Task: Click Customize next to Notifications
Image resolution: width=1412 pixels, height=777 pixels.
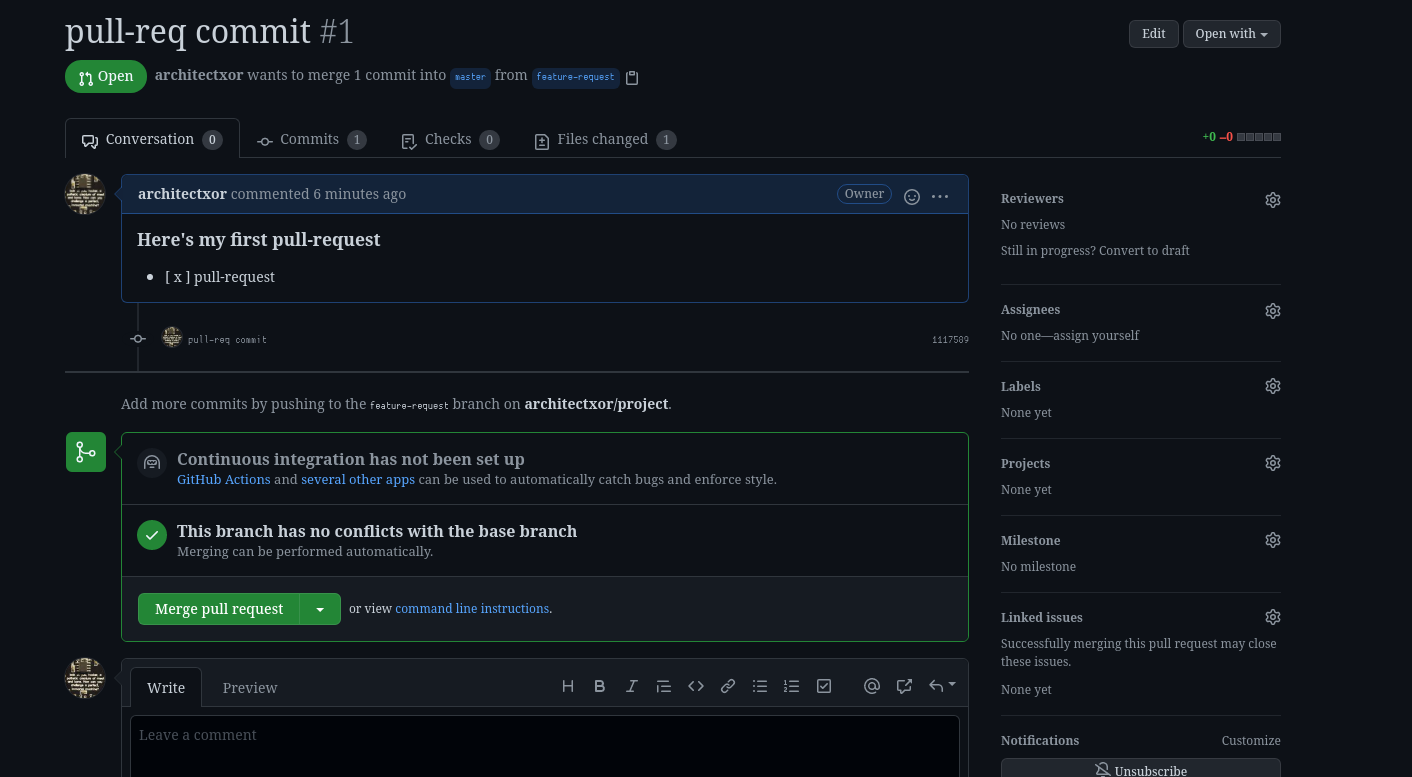Action: tap(1251, 741)
